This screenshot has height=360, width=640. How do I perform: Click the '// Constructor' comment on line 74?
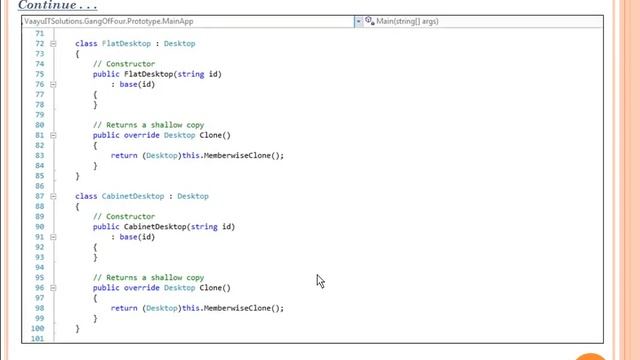tap(124, 64)
